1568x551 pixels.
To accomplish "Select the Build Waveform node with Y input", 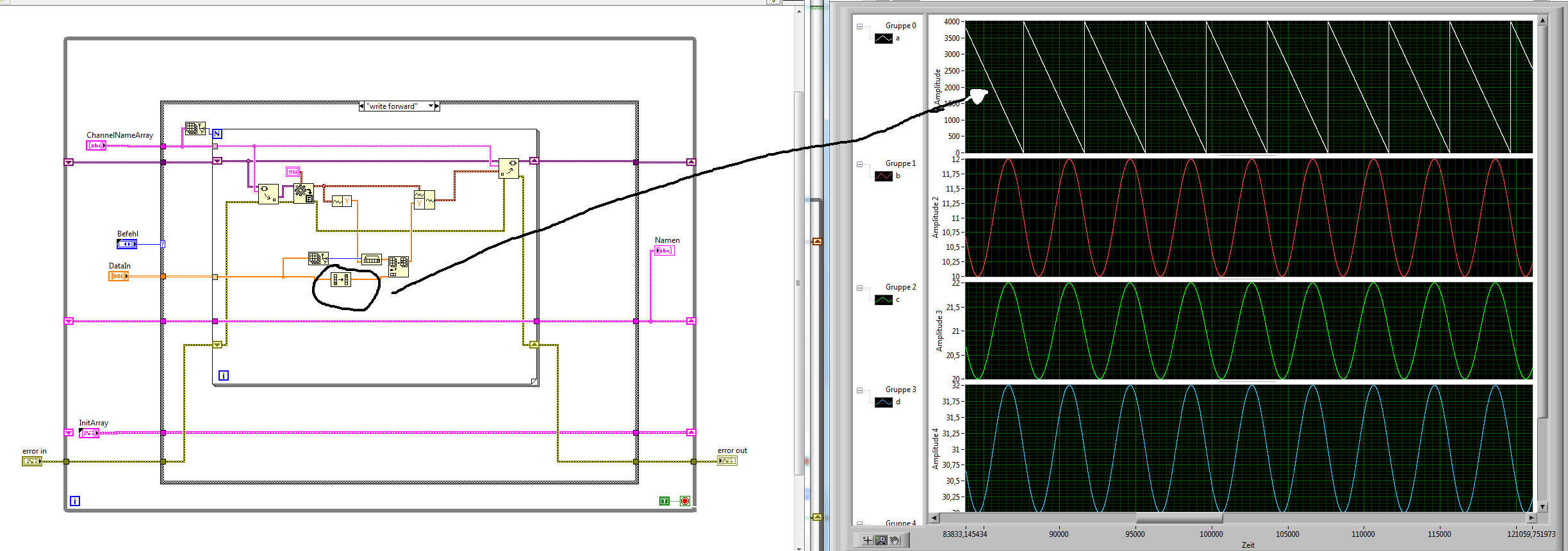I will (x=424, y=200).
